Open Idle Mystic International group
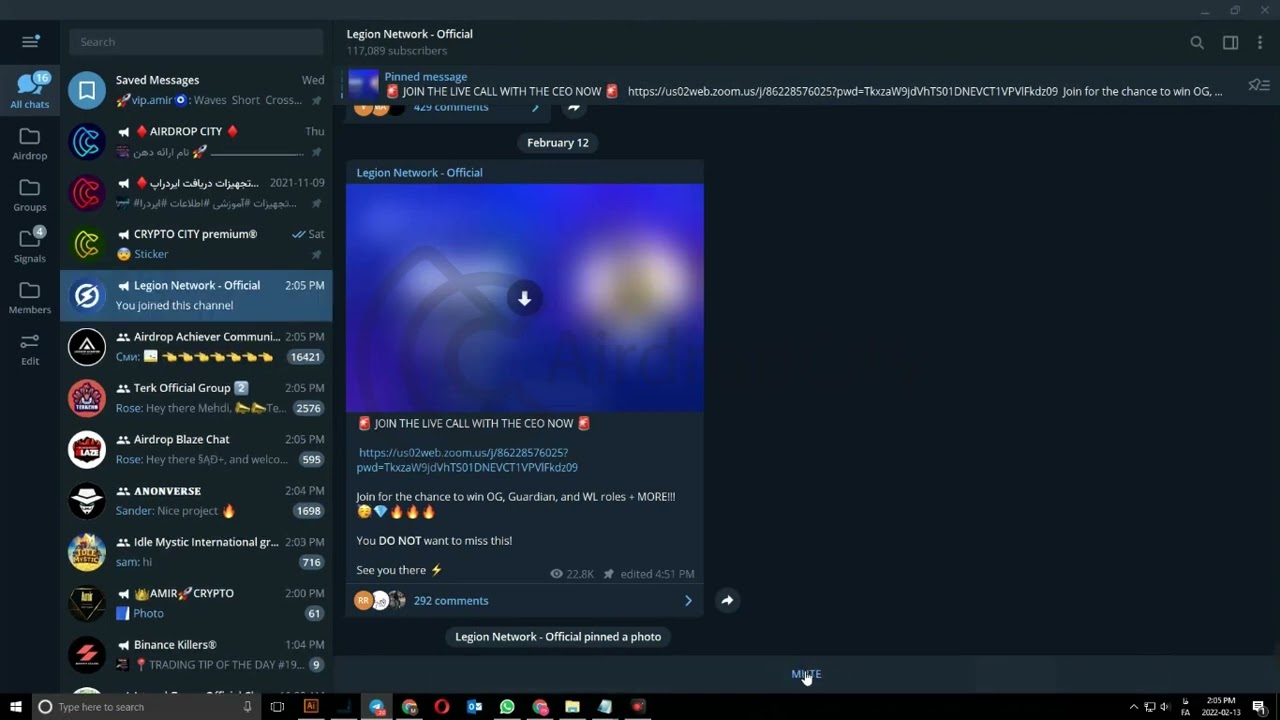The image size is (1280, 720). (196, 552)
